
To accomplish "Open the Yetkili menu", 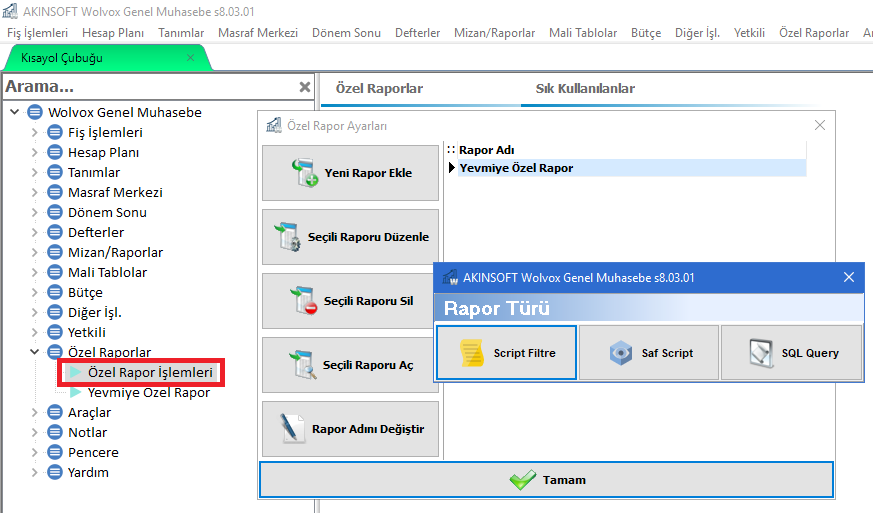I will point(749,33).
